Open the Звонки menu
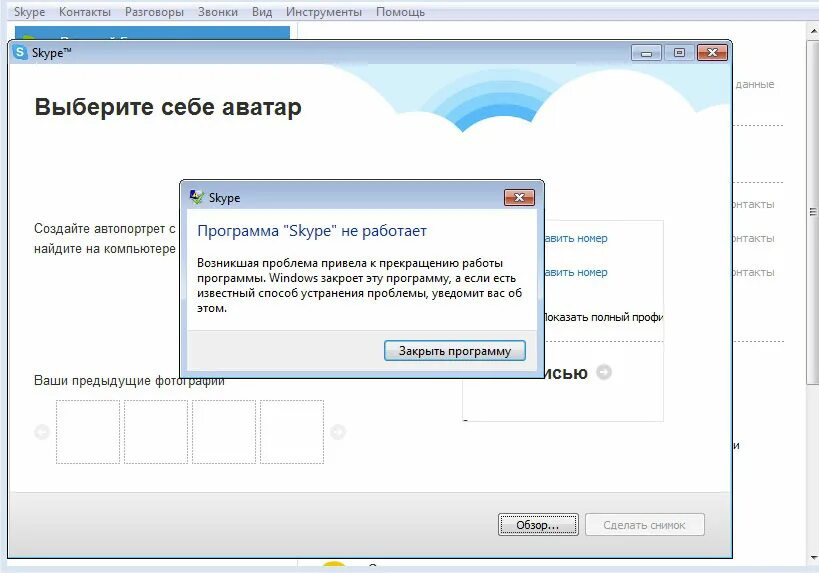819x573 pixels. 217,12
